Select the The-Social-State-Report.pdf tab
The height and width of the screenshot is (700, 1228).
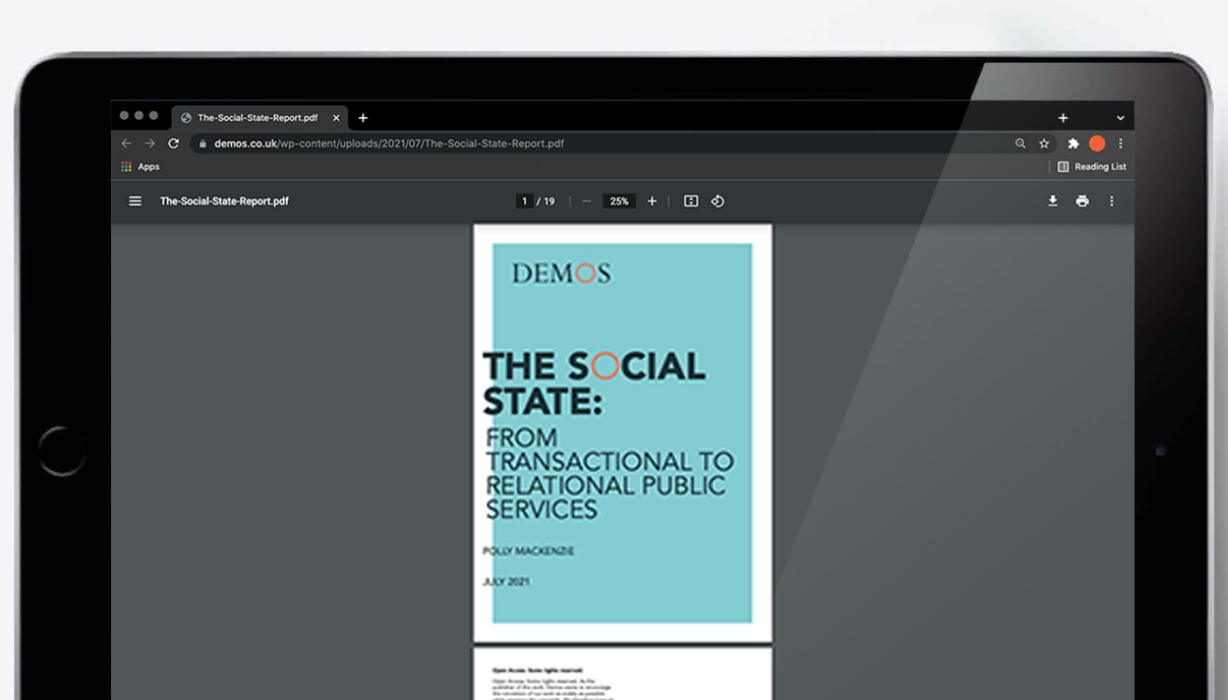[x=259, y=117]
